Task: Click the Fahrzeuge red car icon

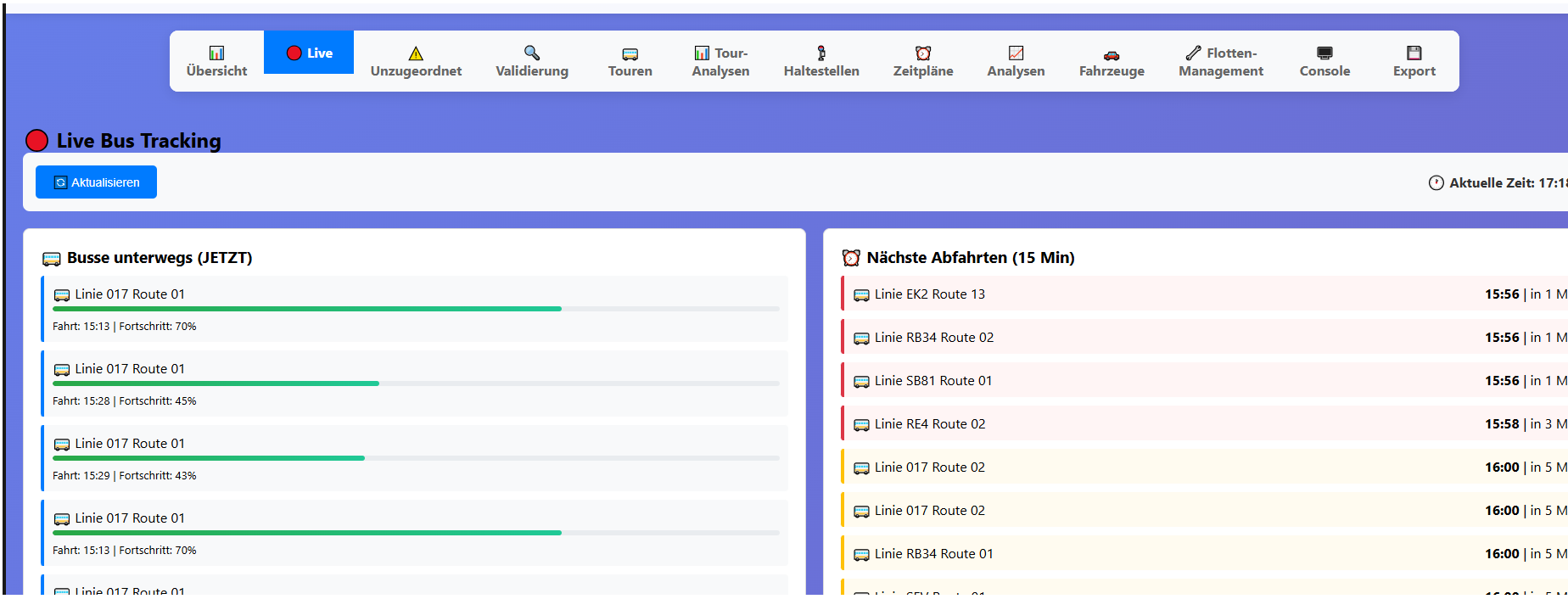Action: click(1112, 54)
